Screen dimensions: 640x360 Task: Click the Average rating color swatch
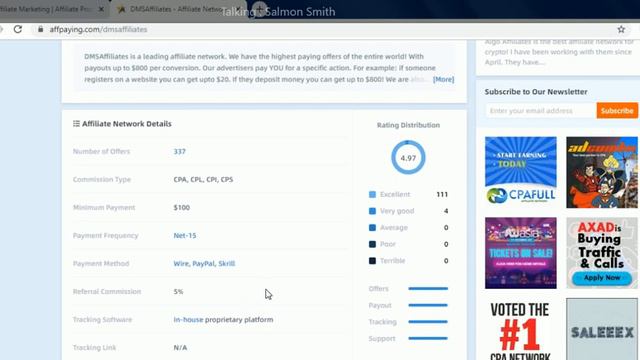coord(372,228)
